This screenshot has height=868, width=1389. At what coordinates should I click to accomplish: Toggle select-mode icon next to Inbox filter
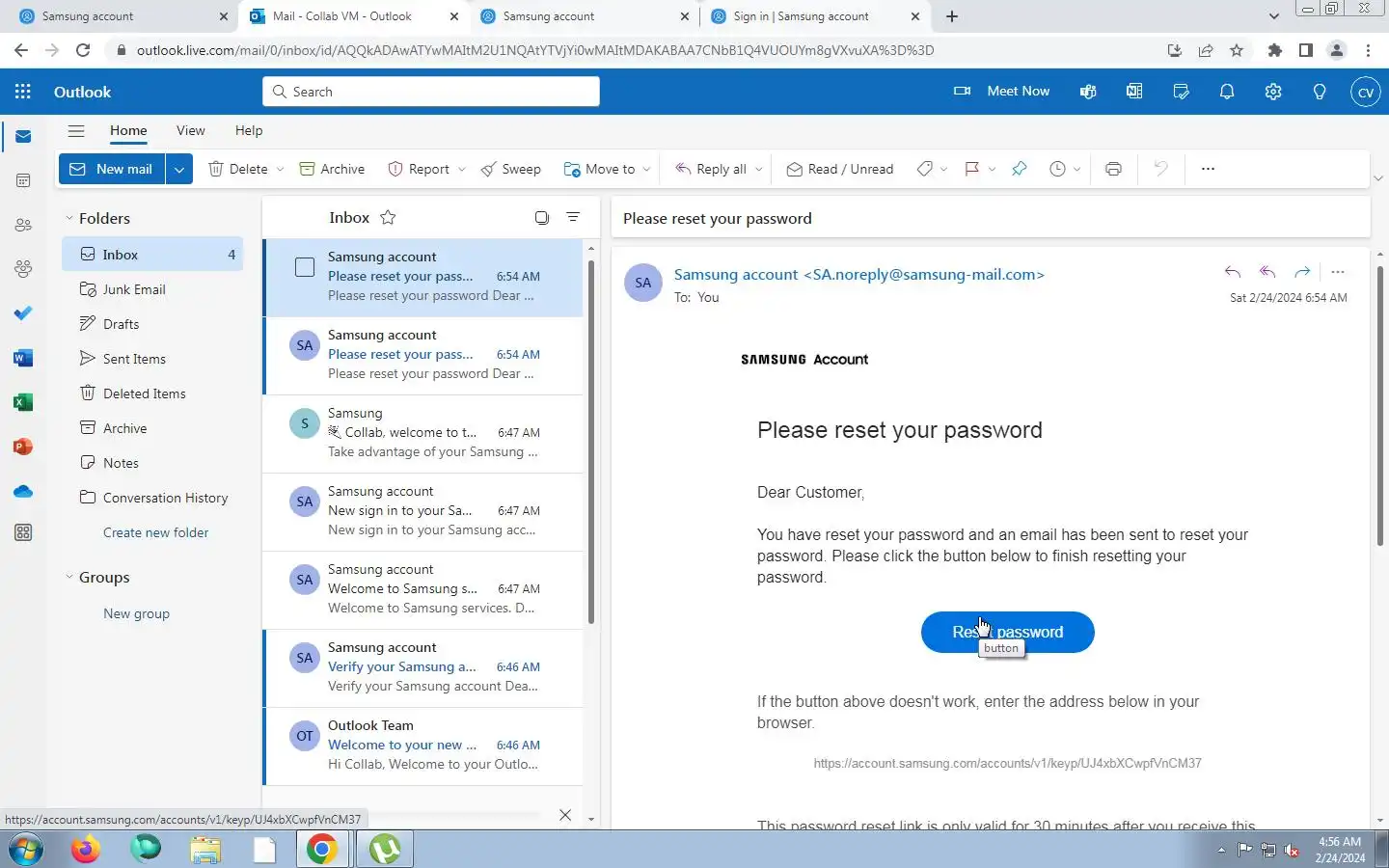[x=542, y=217]
